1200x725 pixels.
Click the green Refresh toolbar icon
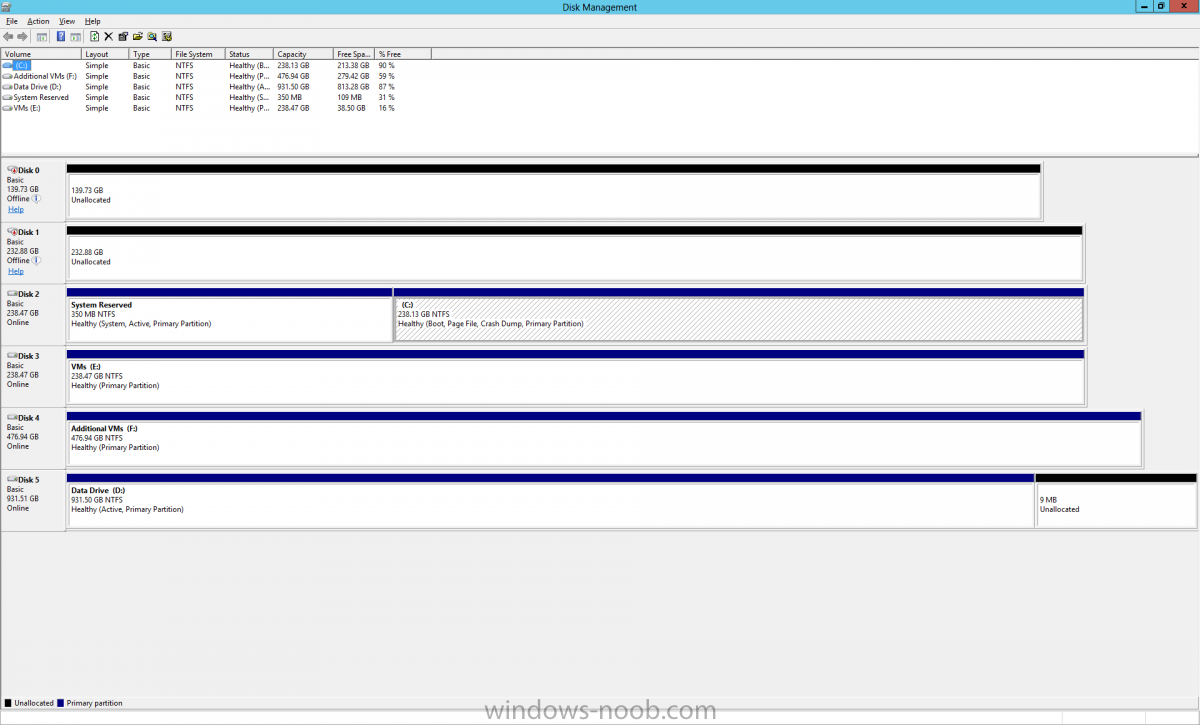point(94,37)
